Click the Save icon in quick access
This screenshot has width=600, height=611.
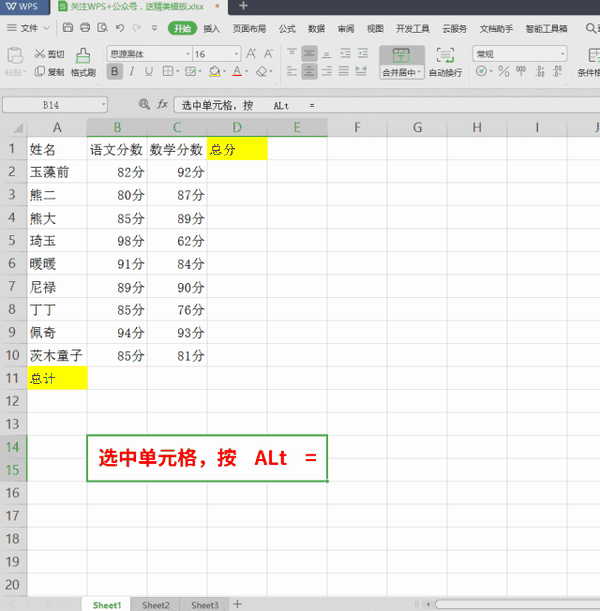[68, 28]
